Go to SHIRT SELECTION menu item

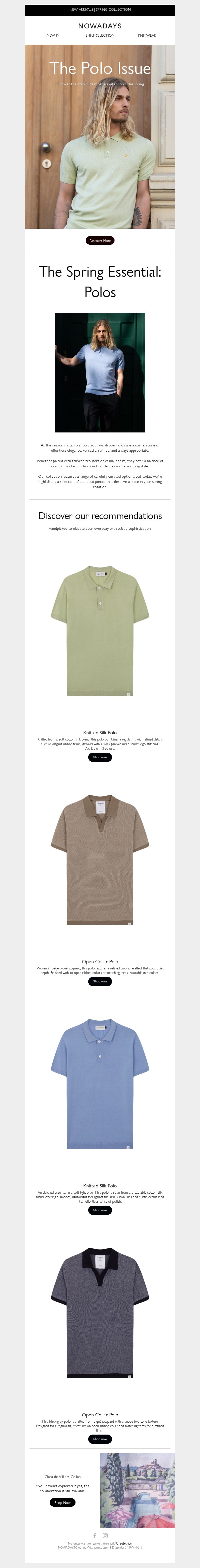100,35
